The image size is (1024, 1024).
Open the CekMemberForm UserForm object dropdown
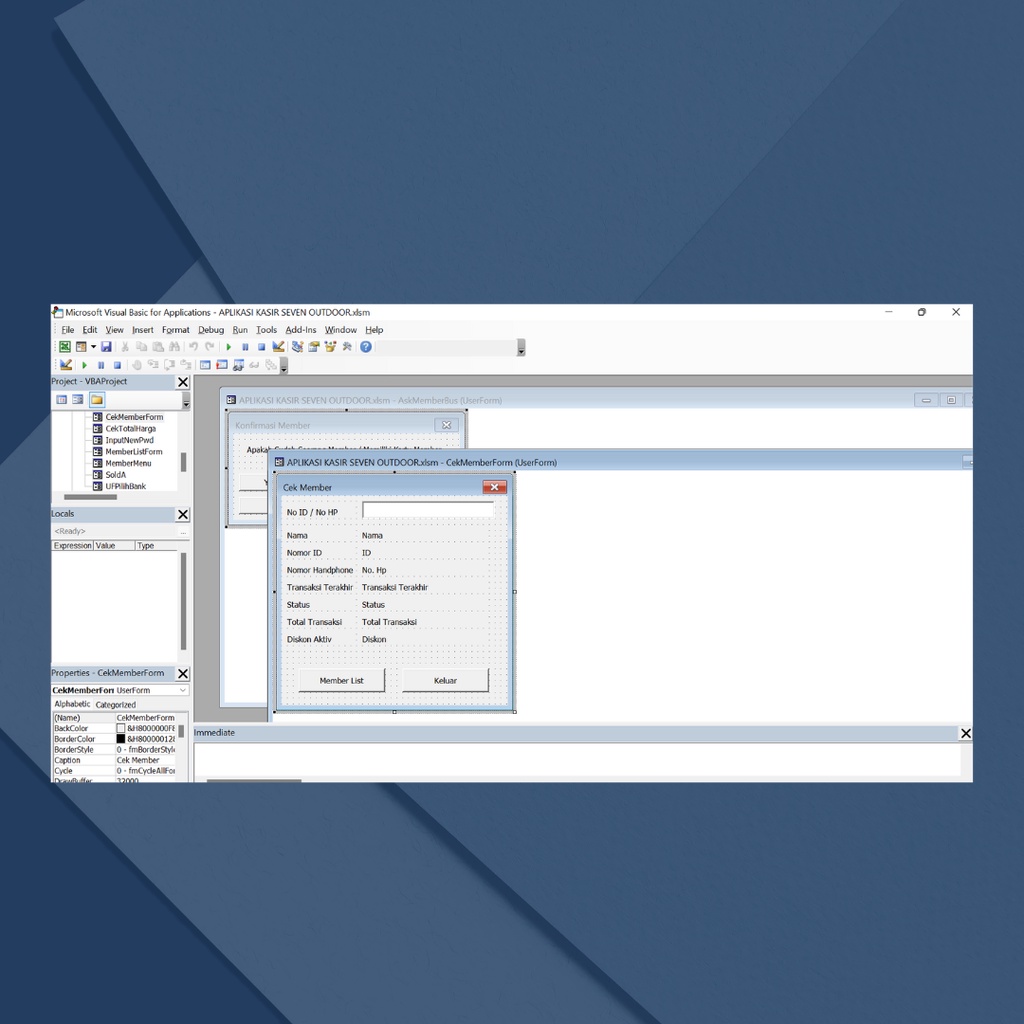click(183, 690)
